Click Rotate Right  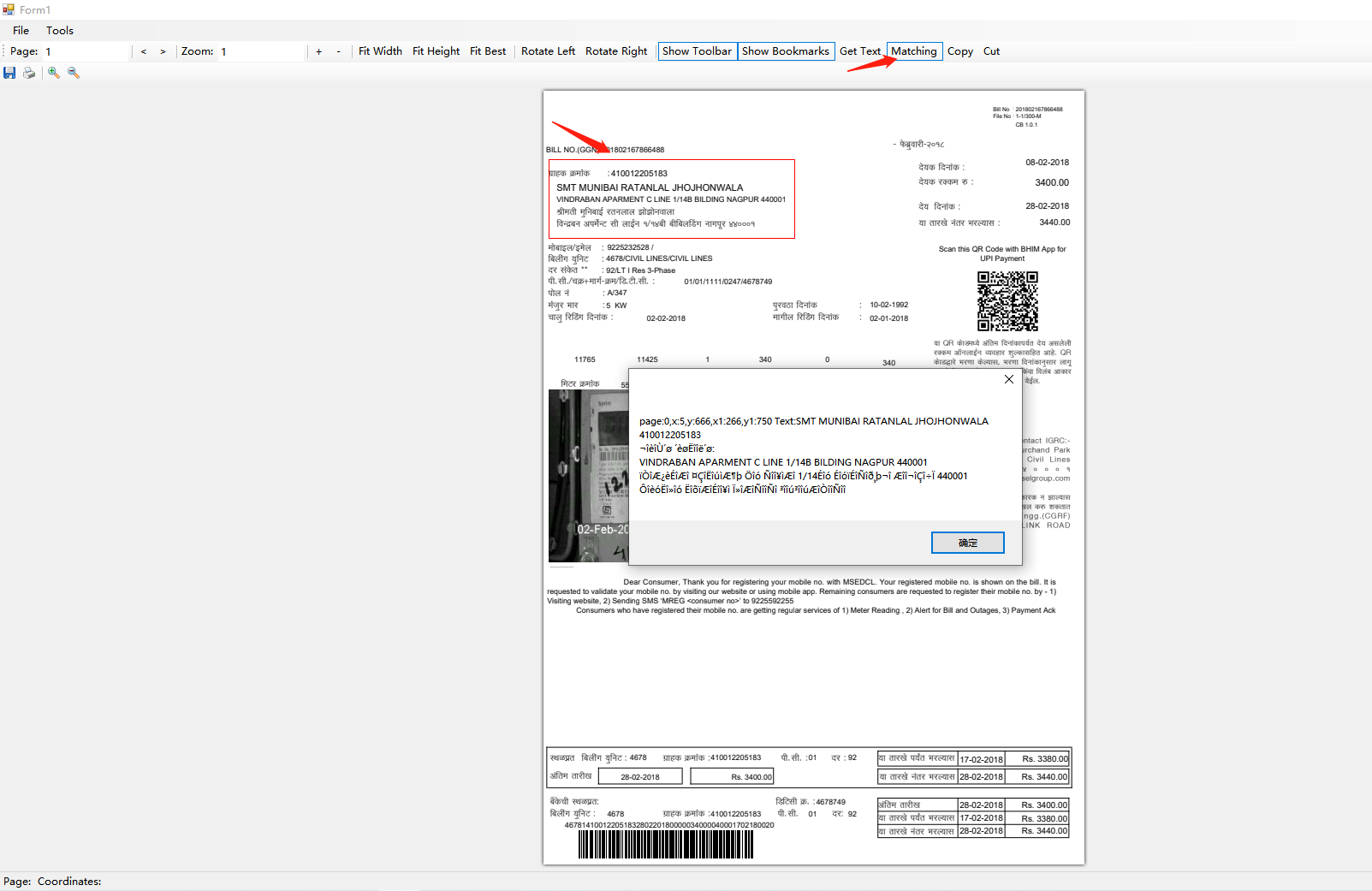(x=615, y=50)
